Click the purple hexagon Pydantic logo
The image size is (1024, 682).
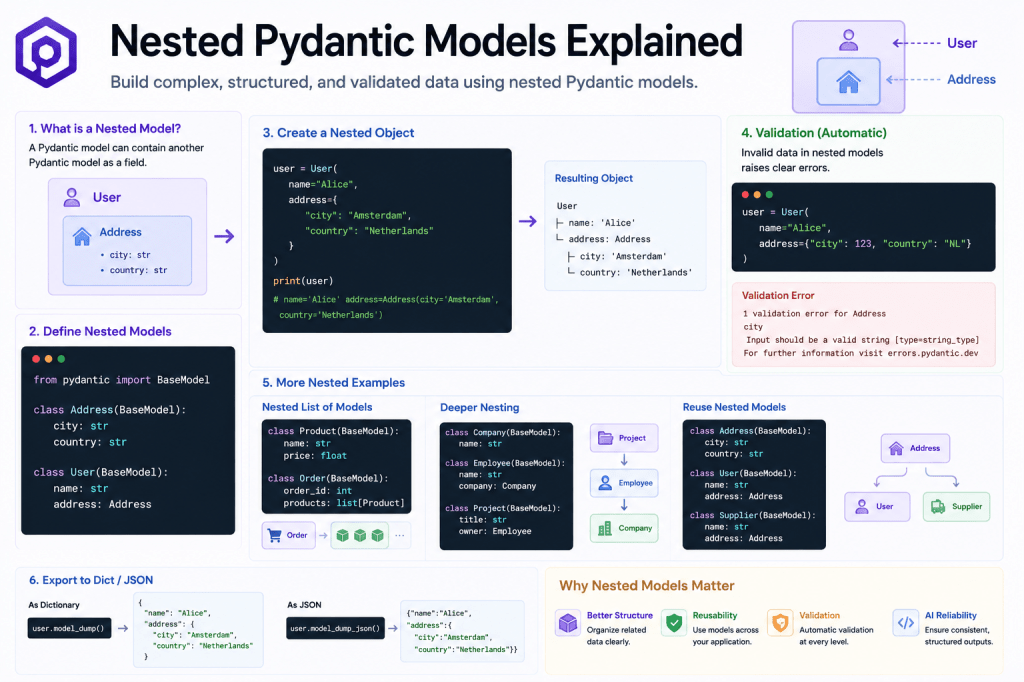tap(46, 52)
